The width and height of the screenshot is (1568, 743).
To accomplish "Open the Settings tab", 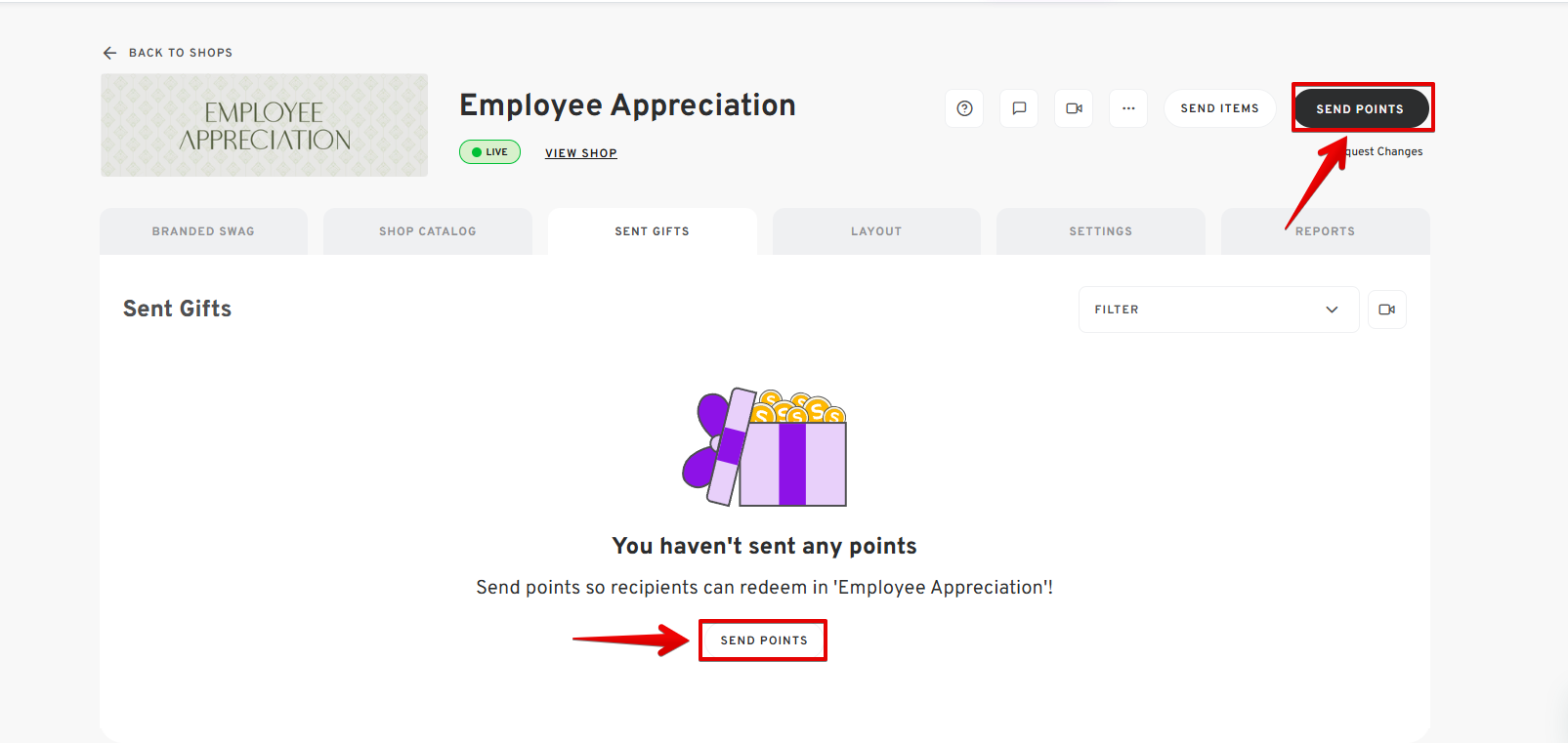I will point(1100,231).
